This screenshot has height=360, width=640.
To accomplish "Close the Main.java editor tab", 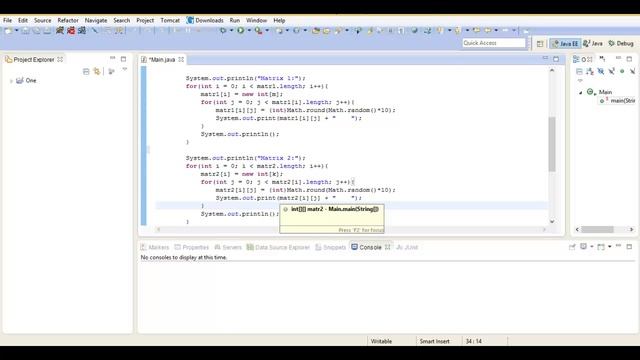I will click(181, 60).
